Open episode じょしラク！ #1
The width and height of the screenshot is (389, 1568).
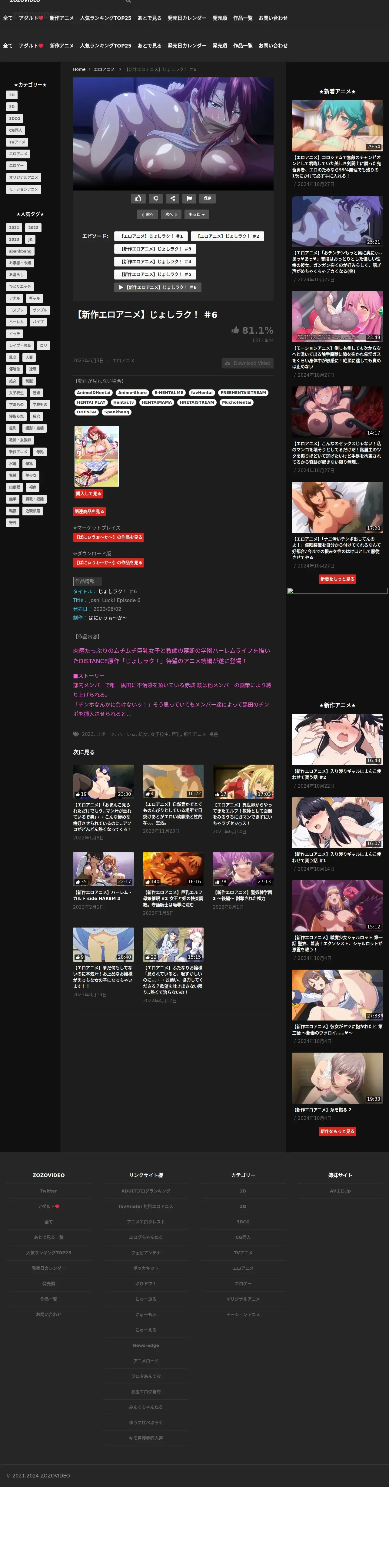pos(151,236)
